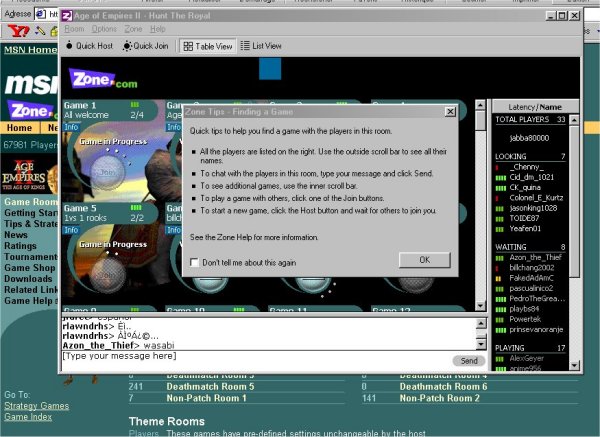The width and height of the screenshot is (600, 437).
Task: Select player Yeafen01
Action: tap(525, 229)
